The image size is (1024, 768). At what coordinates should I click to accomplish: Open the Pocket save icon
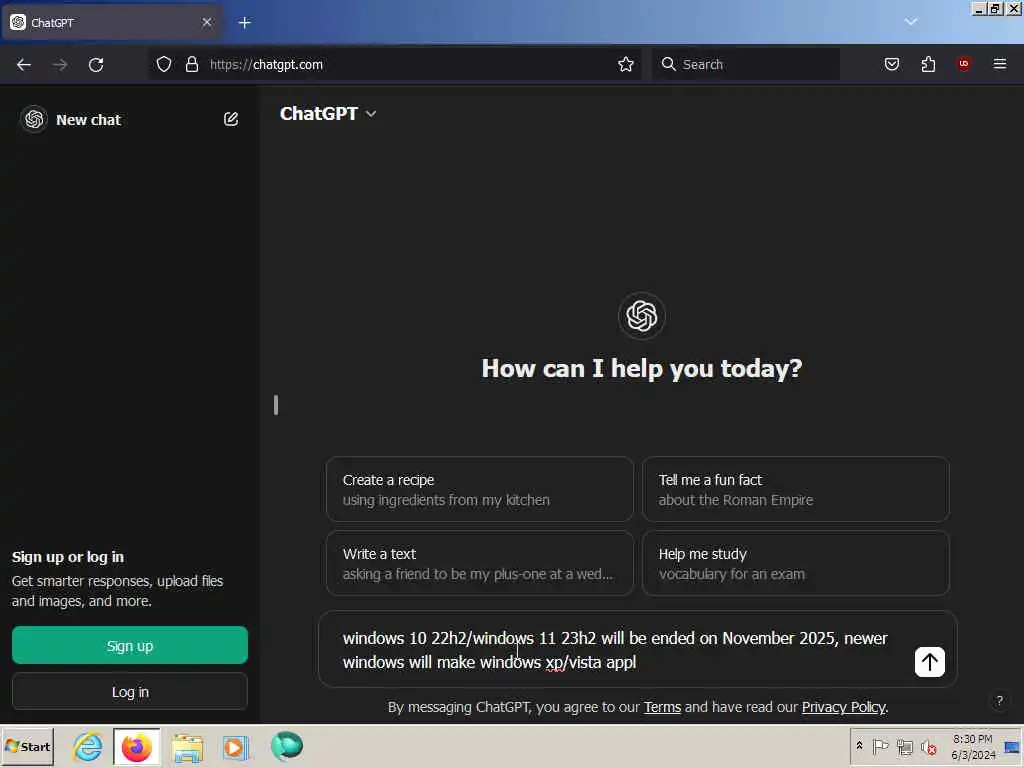click(x=892, y=64)
